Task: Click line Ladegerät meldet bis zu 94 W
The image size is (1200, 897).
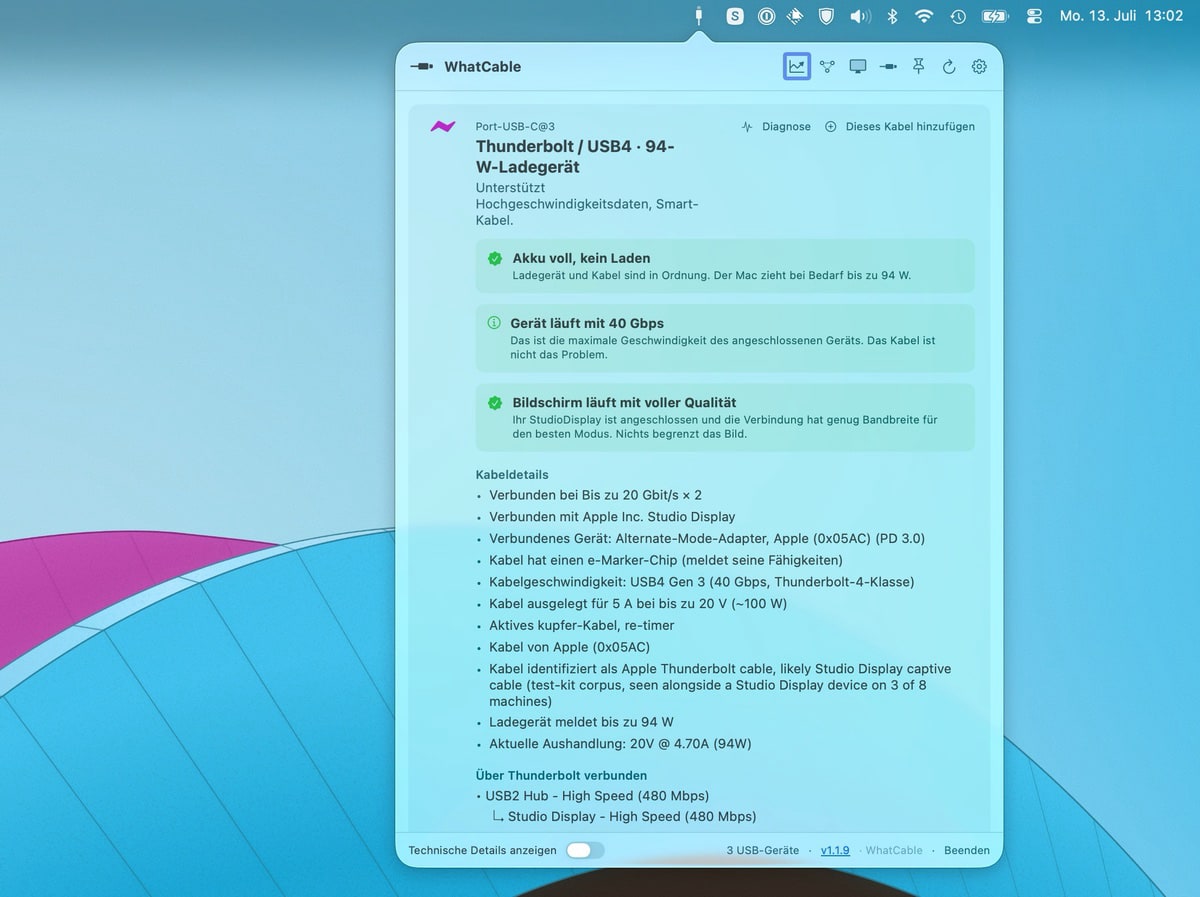Action: (581, 722)
